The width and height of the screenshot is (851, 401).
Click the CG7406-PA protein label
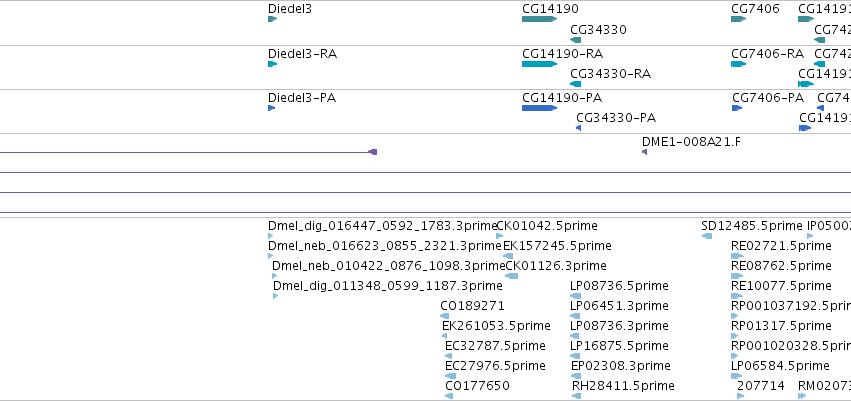(x=768, y=98)
